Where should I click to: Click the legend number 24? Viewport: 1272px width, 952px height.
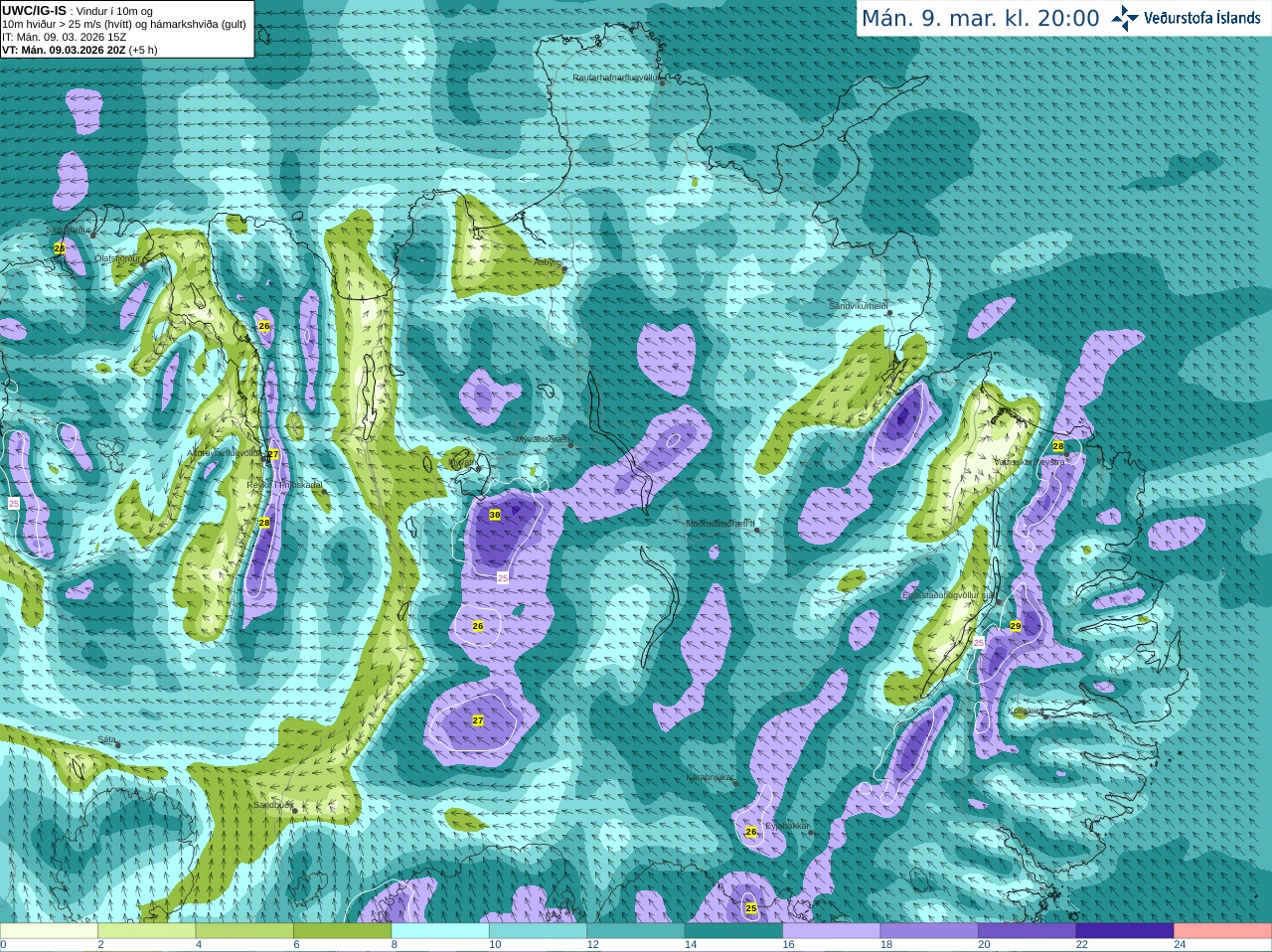click(x=1180, y=945)
